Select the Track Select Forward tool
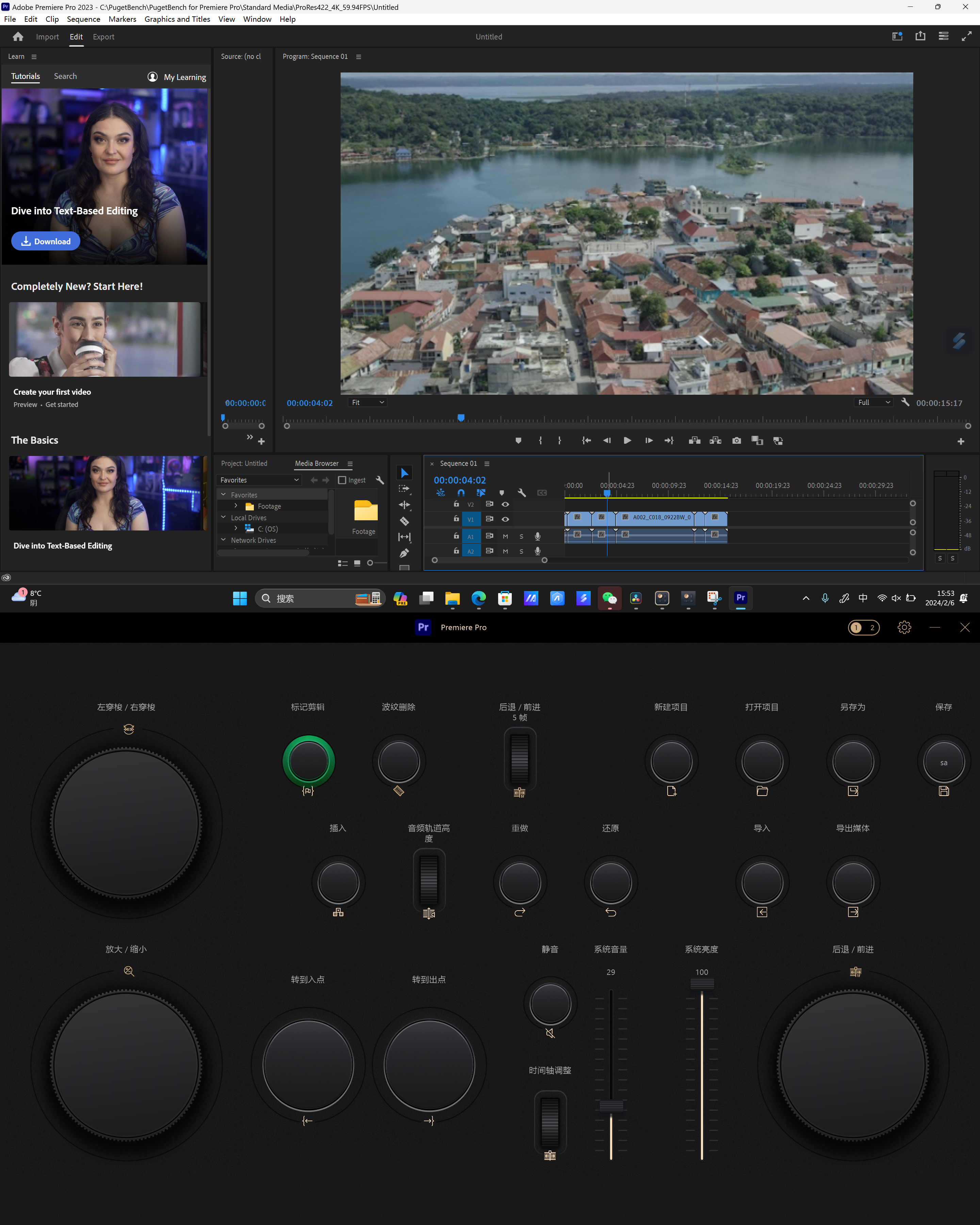 point(404,489)
